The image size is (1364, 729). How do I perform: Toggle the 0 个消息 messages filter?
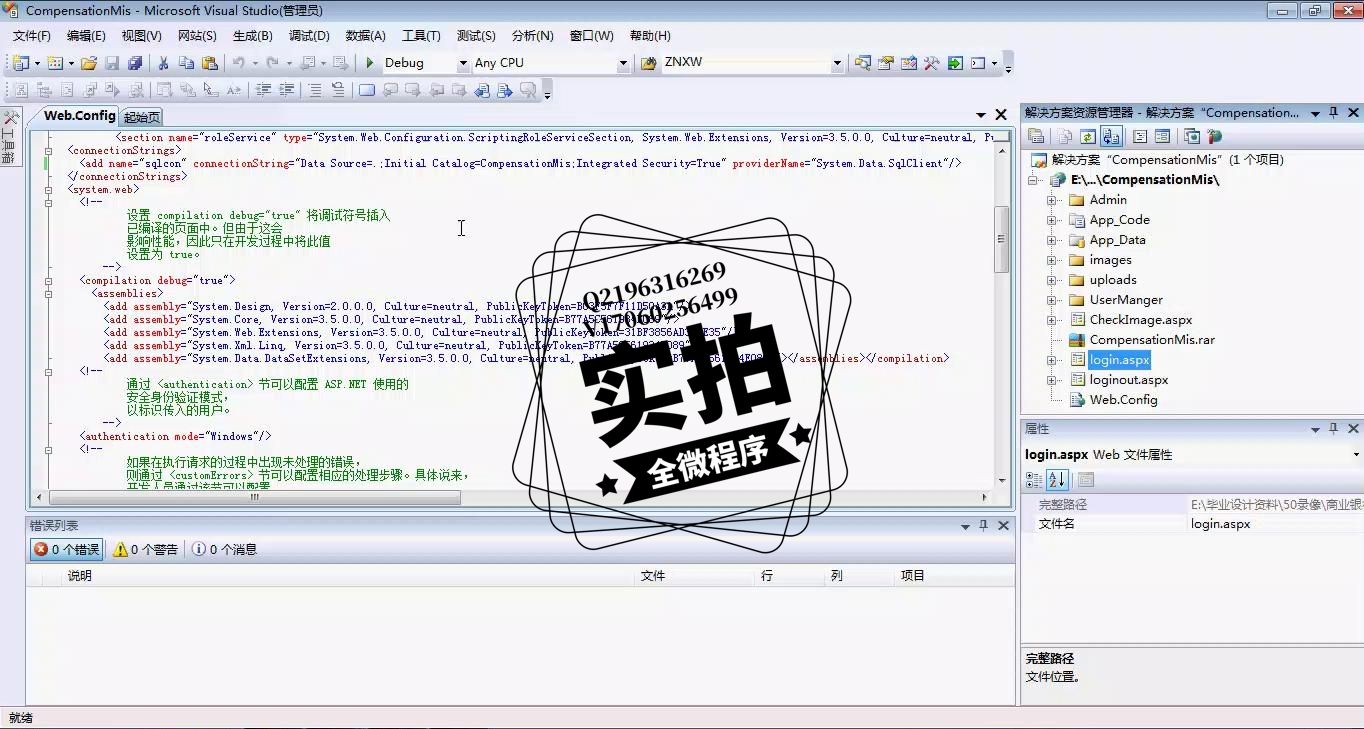224,549
